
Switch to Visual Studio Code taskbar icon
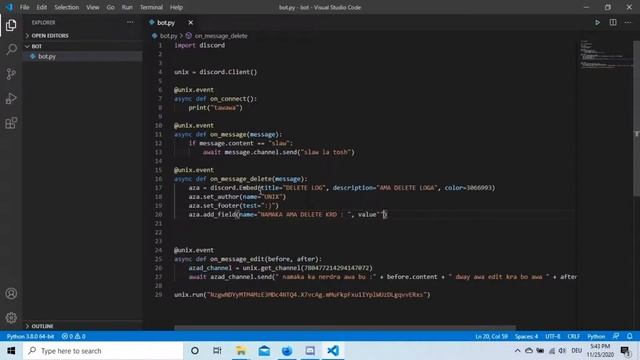[x=333, y=351]
